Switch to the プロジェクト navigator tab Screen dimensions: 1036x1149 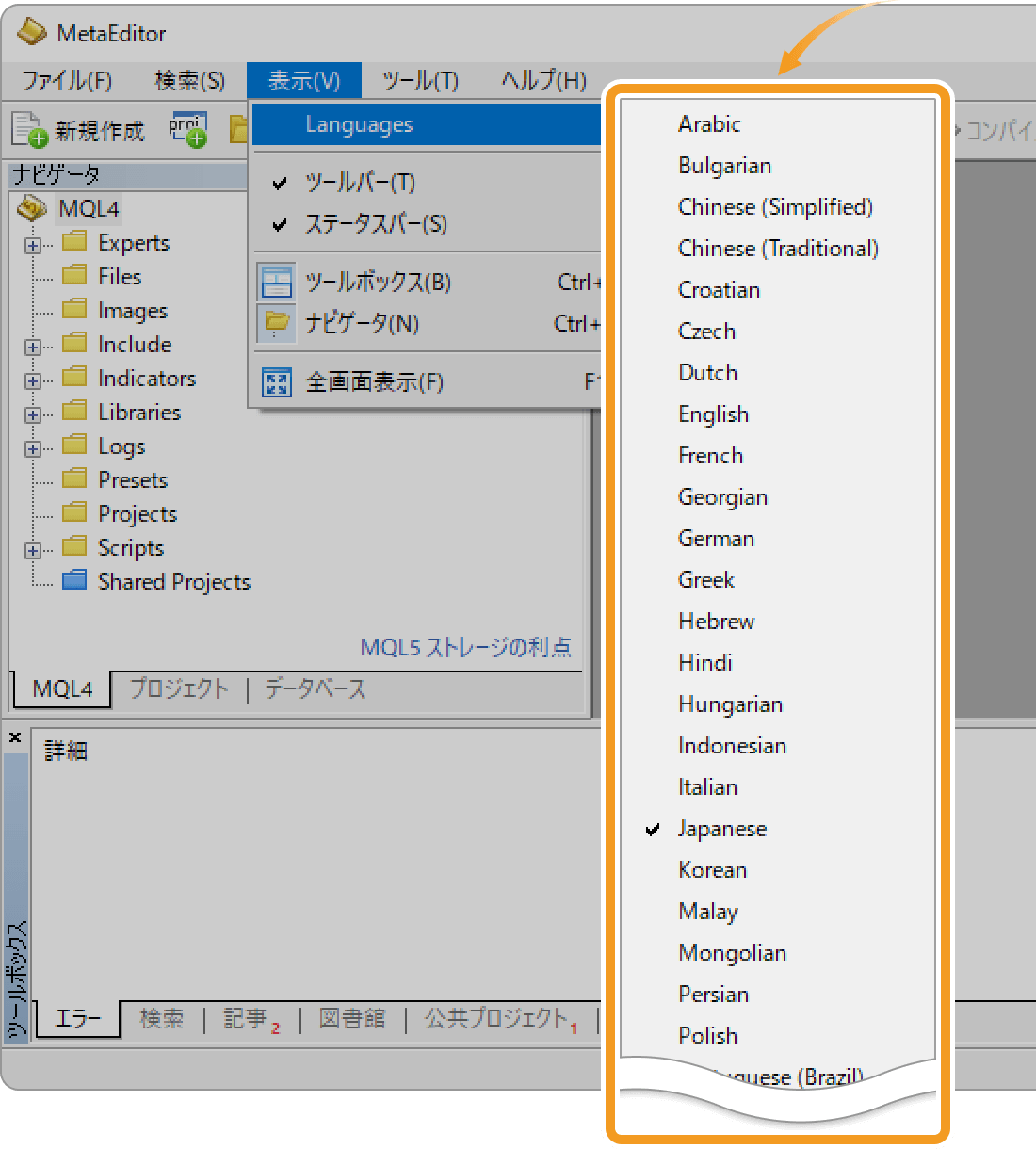click(x=178, y=688)
